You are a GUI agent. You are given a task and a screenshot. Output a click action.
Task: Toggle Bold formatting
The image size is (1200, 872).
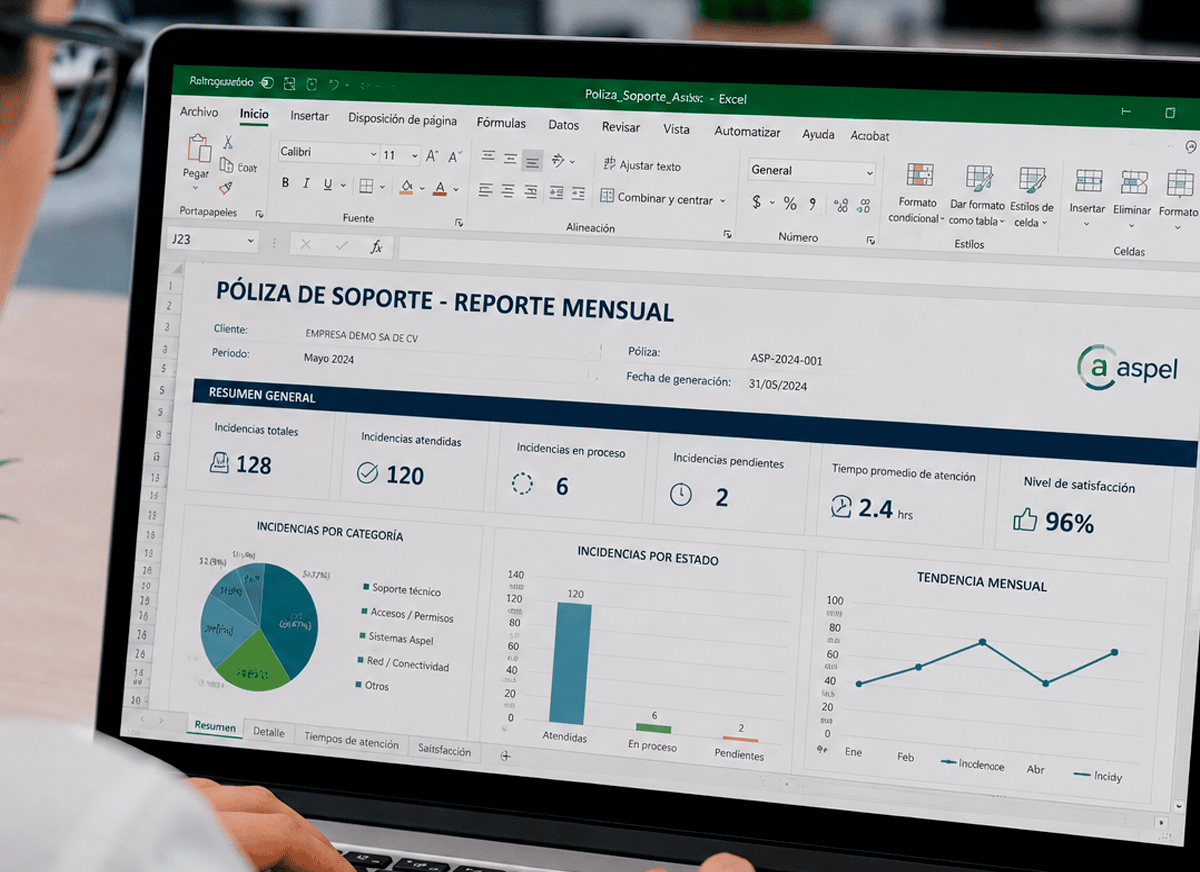pos(285,183)
